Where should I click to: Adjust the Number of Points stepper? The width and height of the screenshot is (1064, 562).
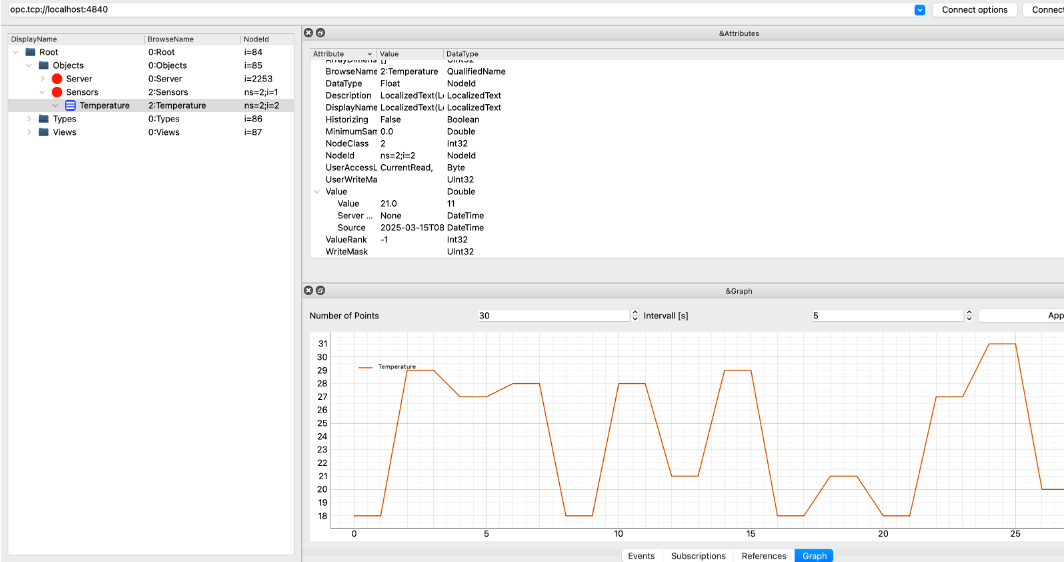(x=635, y=315)
